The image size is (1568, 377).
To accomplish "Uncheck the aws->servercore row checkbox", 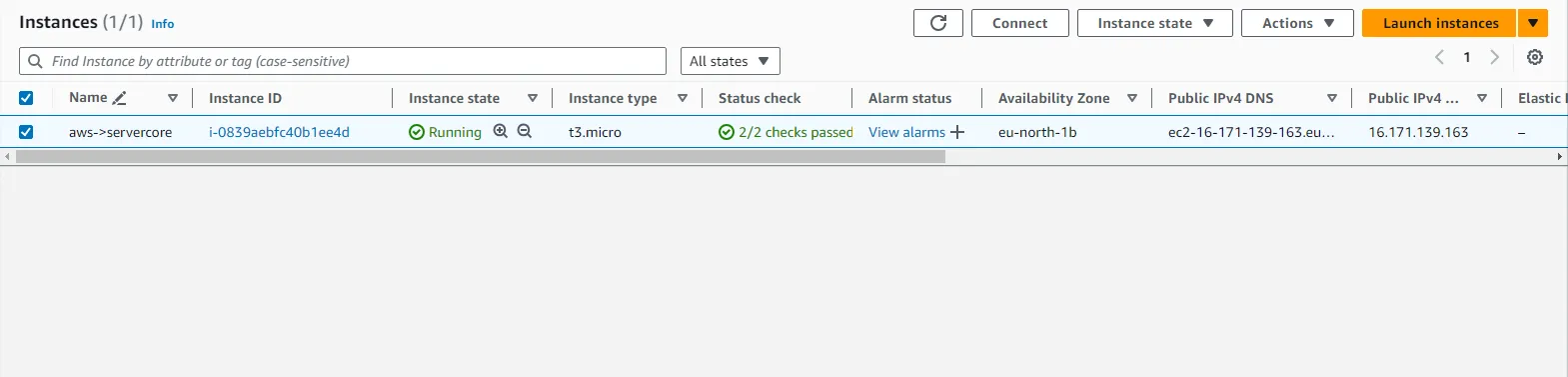I will [26, 132].
